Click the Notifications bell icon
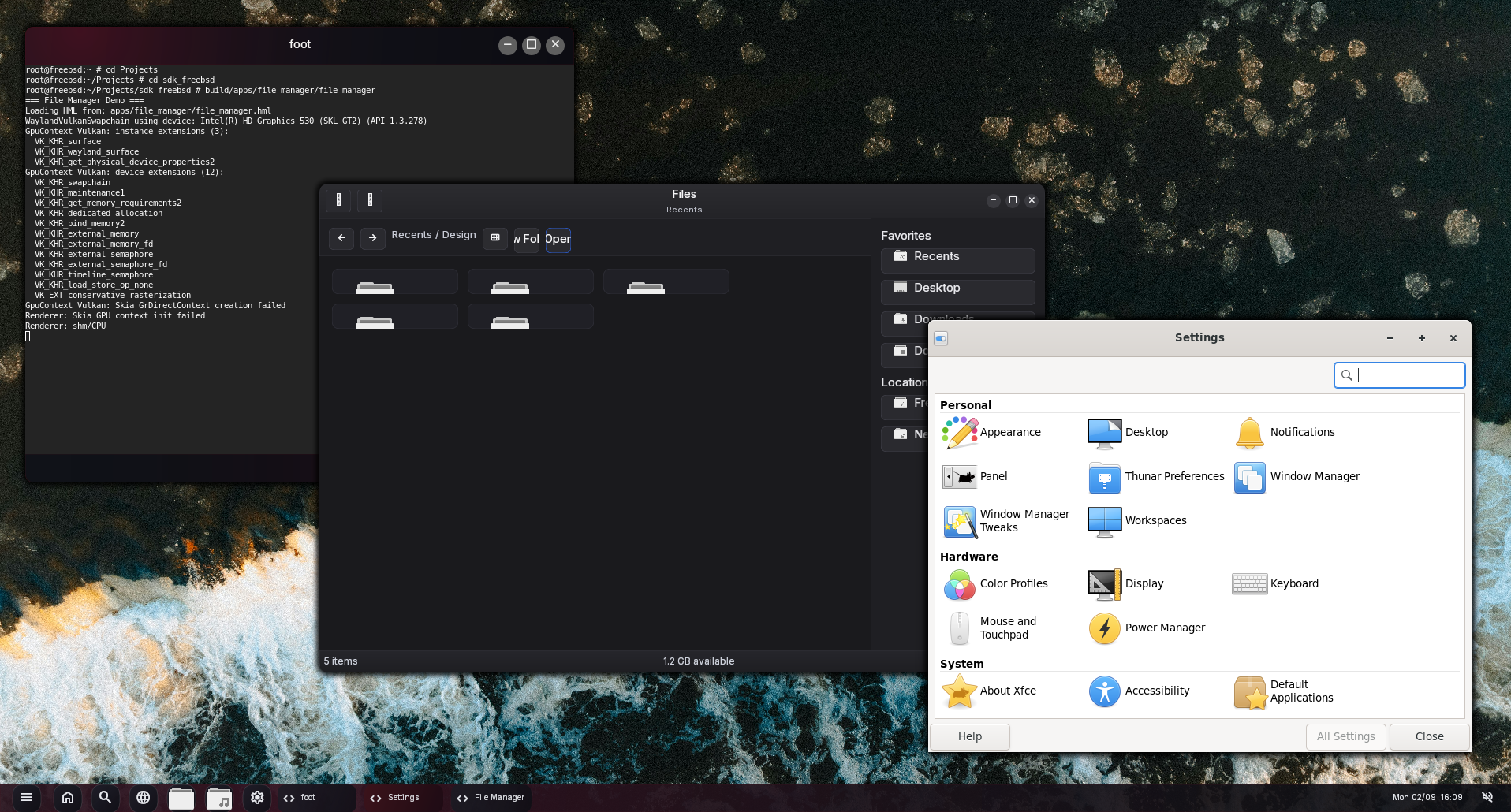The height and width of the screenshot is (812, 1511). 1250,433
